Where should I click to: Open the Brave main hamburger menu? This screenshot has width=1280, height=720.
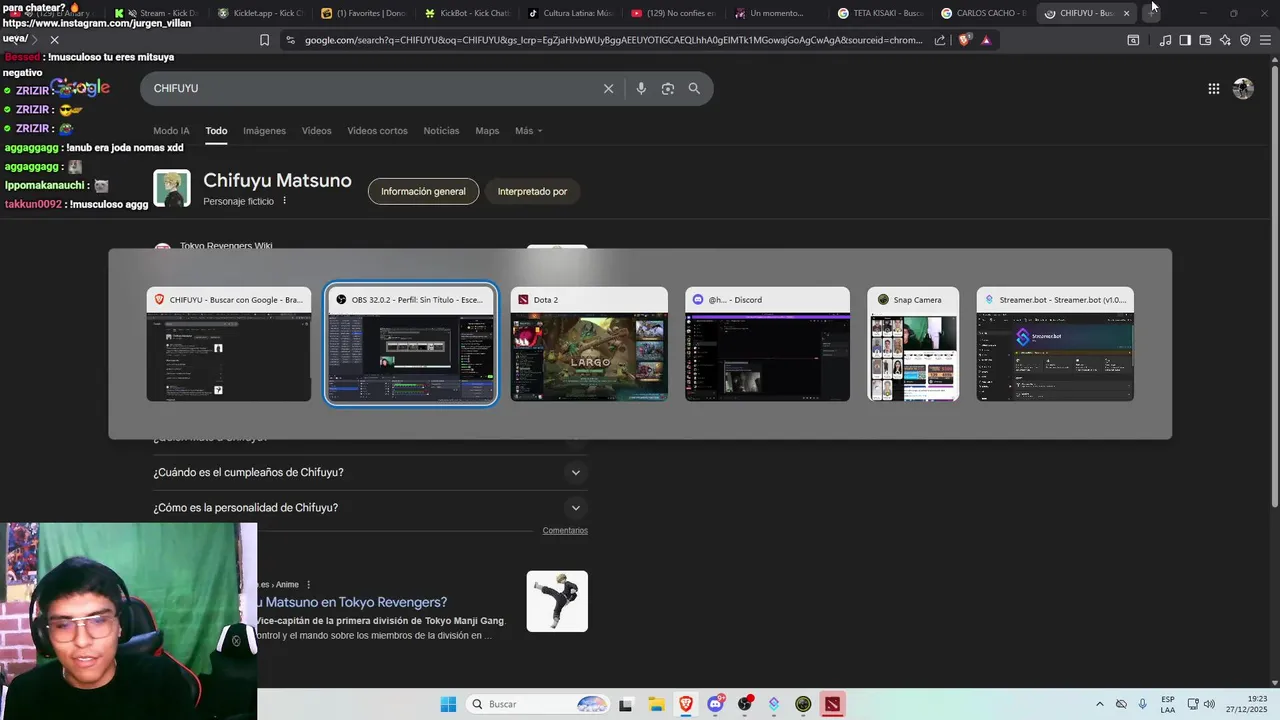click(1265, 40)
